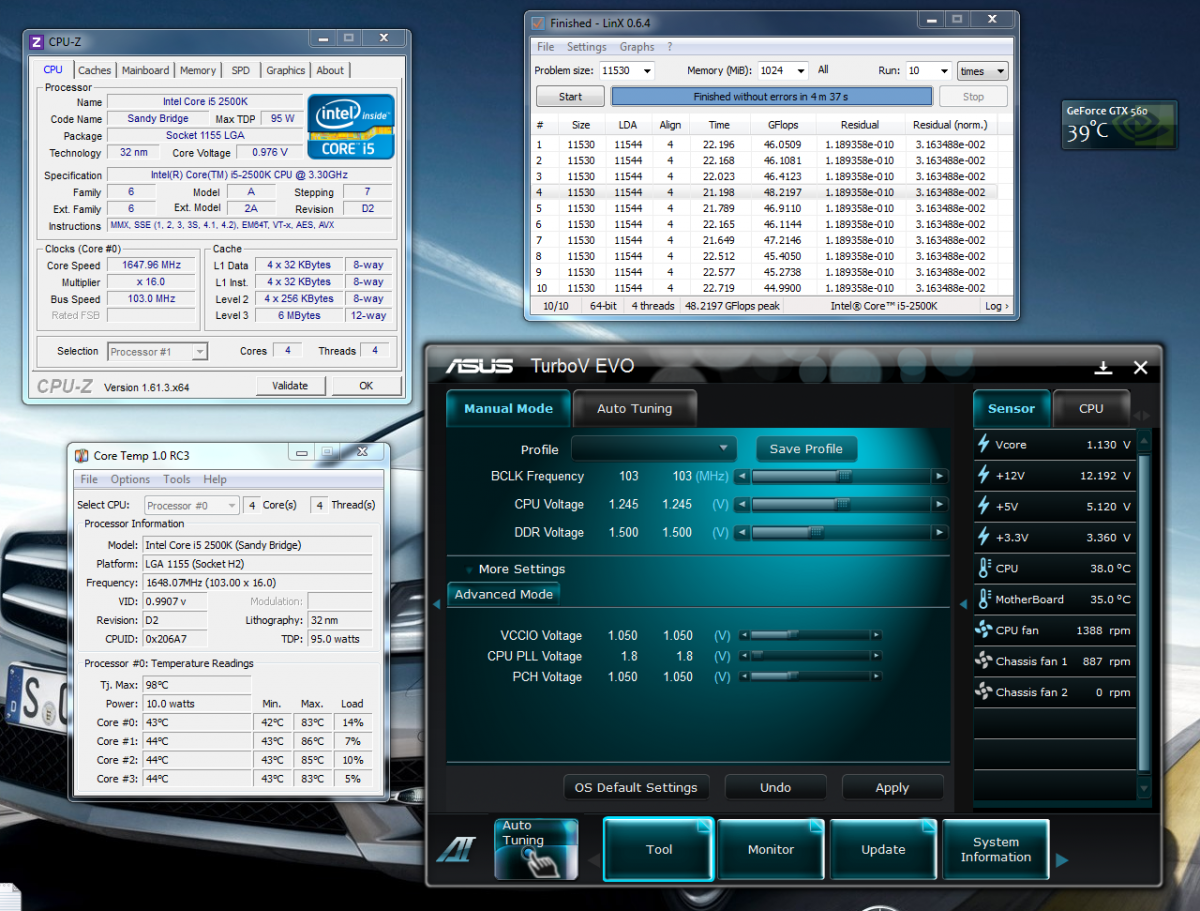The width and height of the screenshot is (1200, 911).
Task: Open the Graphics tab in CPU-Z
Action: pos(285,70)
